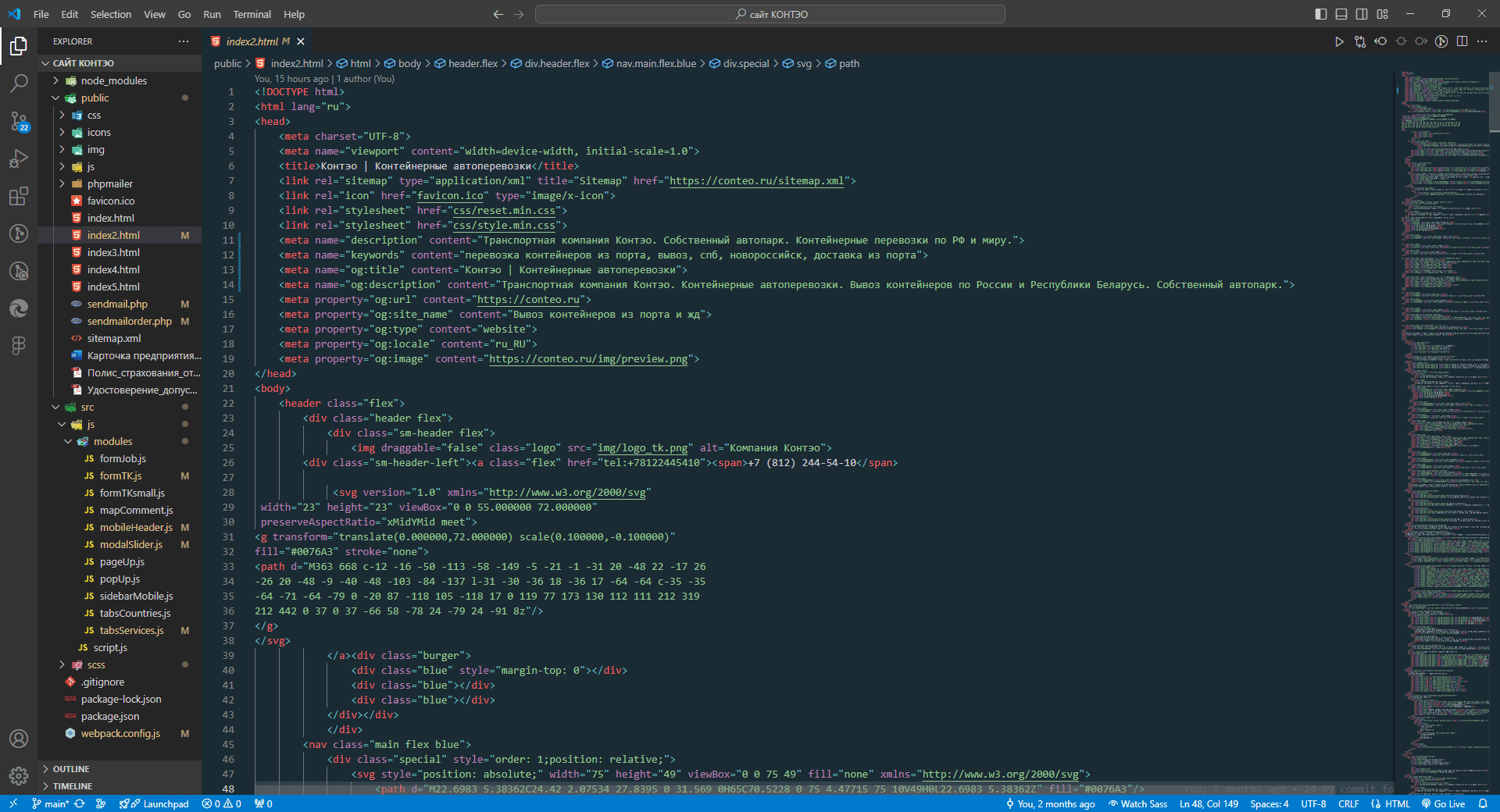This screenshot has width=1500, height=812.
Task: Click the command center search field
Action: pos(770,14)
